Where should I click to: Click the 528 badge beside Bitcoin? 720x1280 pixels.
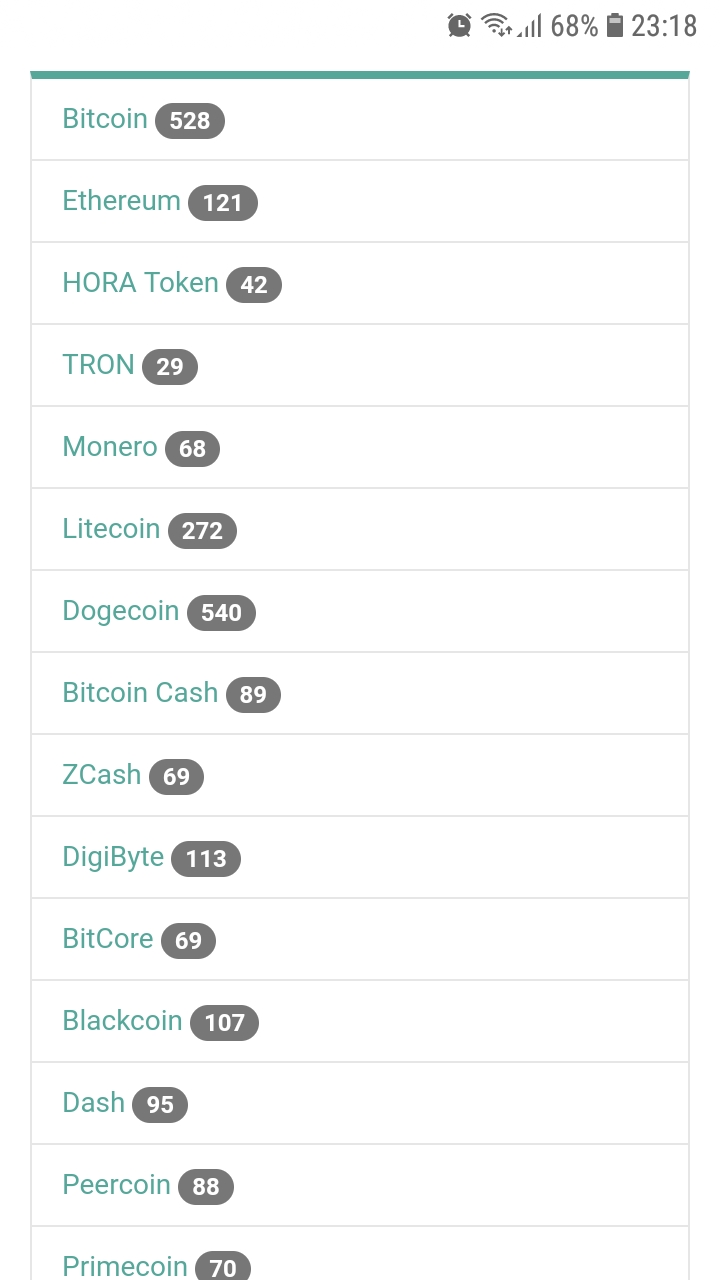[190, 121]
